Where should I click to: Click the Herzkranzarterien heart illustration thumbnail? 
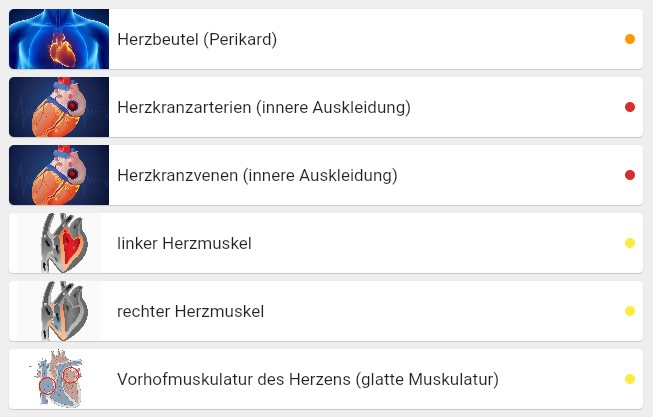pos(59,107)
